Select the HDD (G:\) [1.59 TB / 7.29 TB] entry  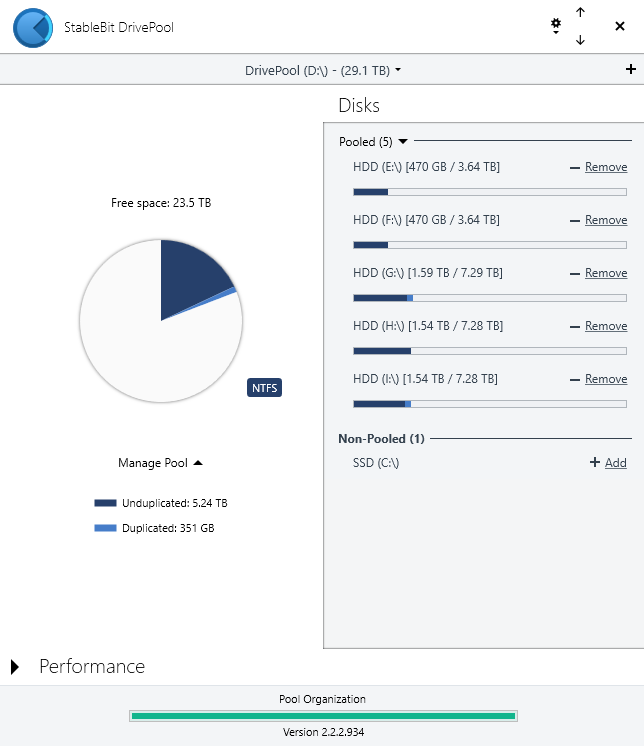pos(428,273)
